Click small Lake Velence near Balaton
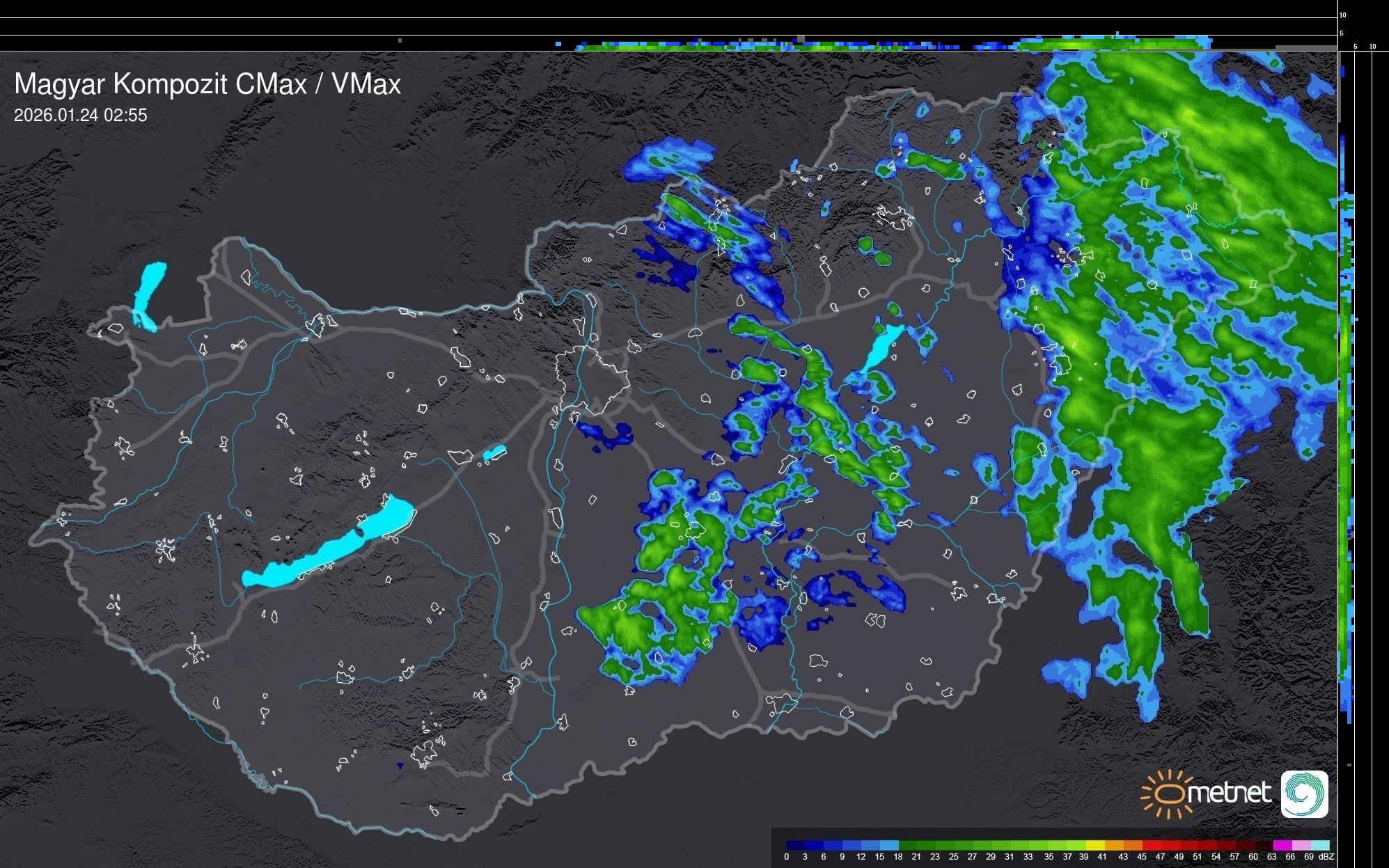The height and width of the screenshot is (868, 1389). [494, 453]
